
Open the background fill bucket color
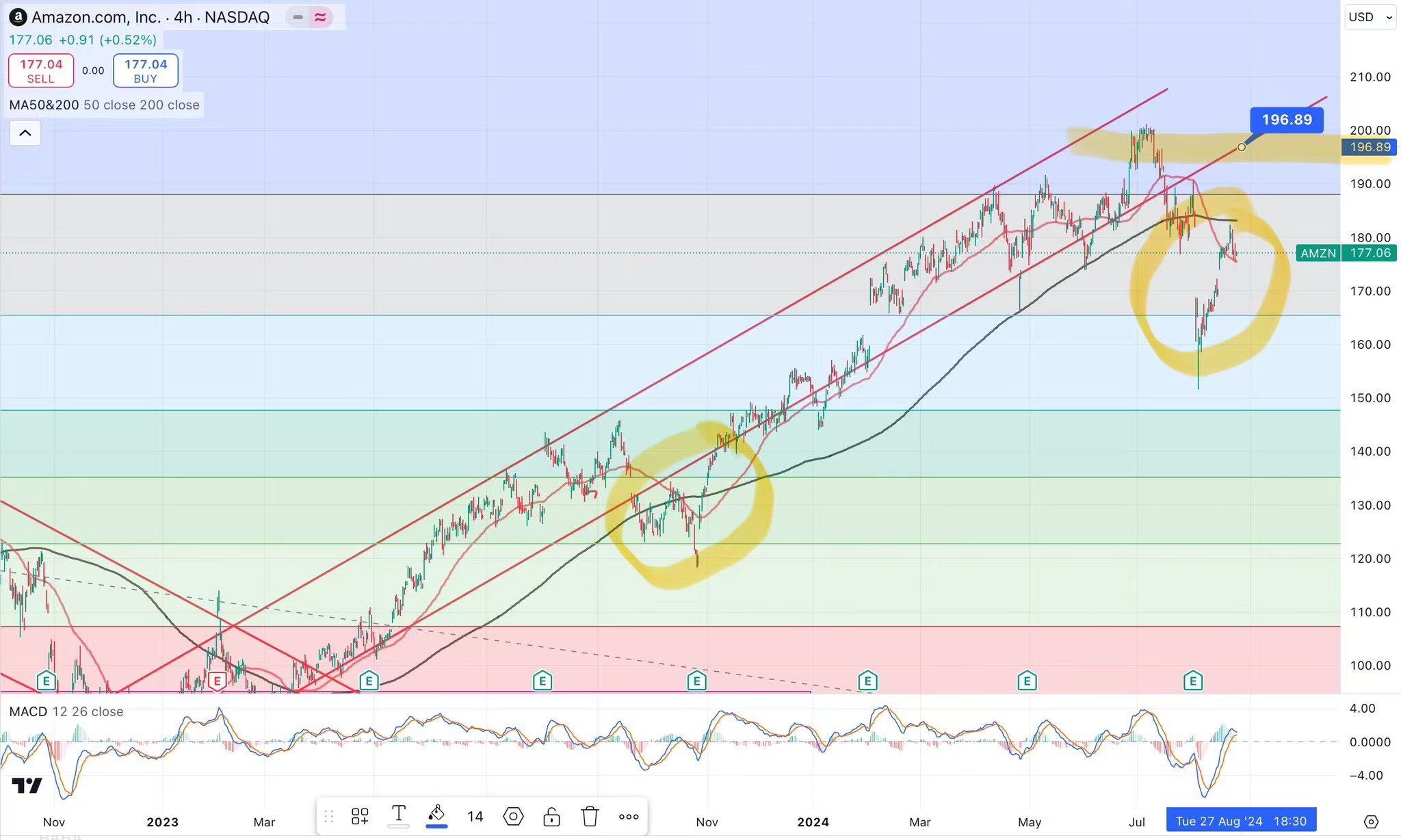436,815
